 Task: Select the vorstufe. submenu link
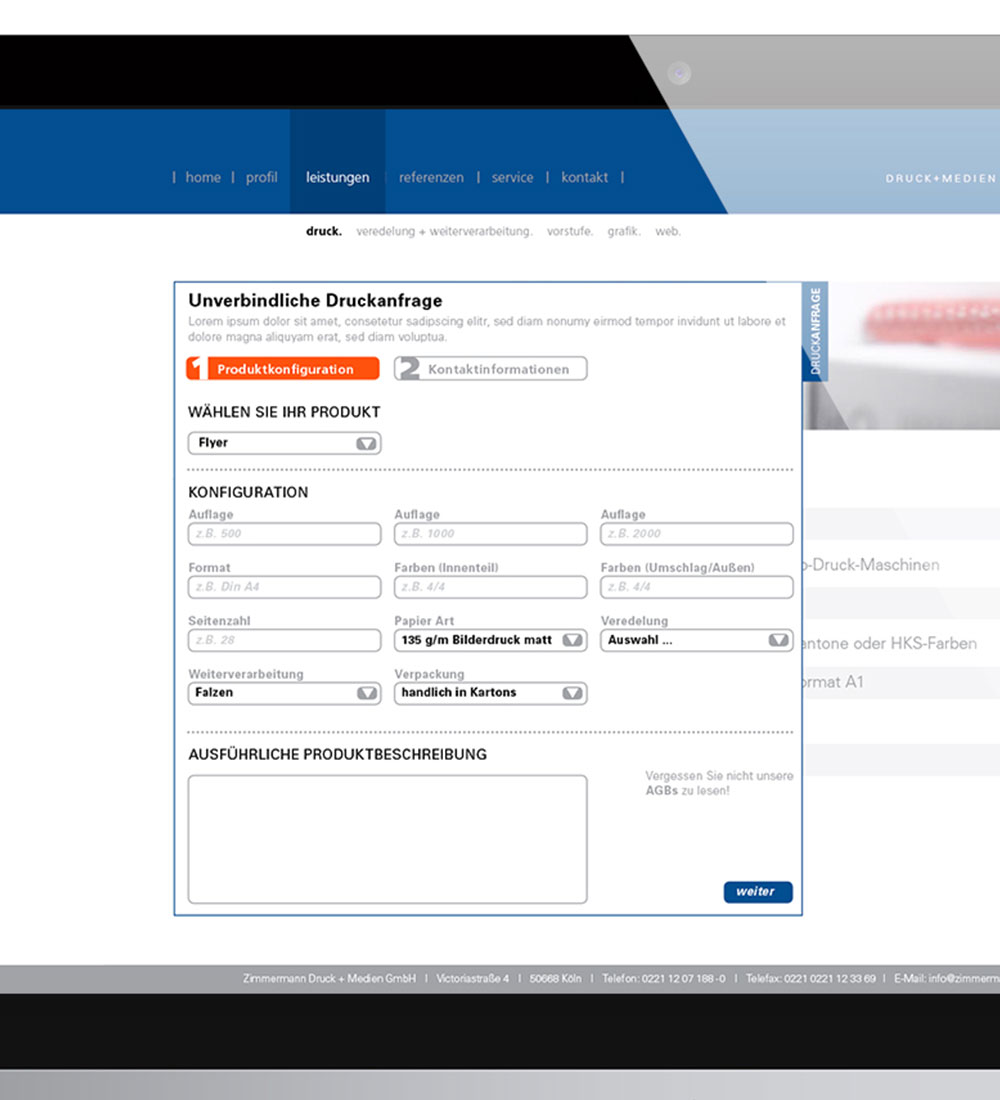coord(569,231)
